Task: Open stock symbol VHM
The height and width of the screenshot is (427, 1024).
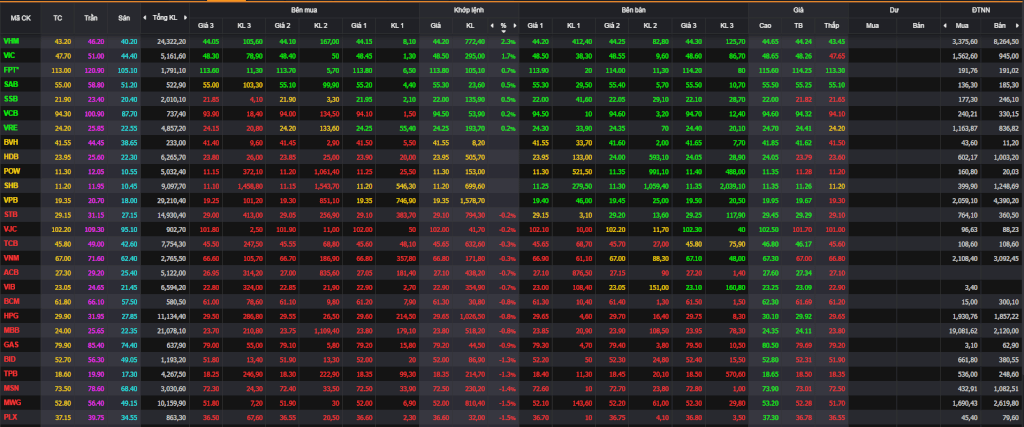Action: [10, 40]
